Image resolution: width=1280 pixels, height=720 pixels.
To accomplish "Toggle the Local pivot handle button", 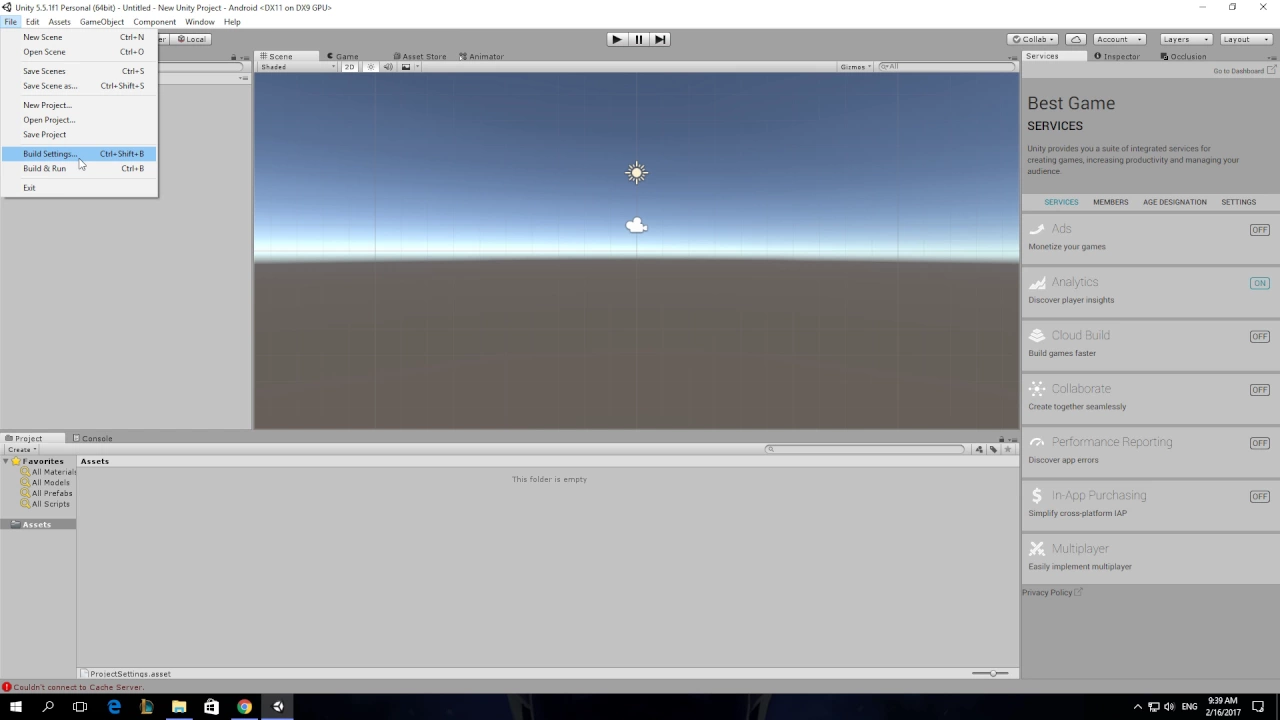I will point(190,39).
